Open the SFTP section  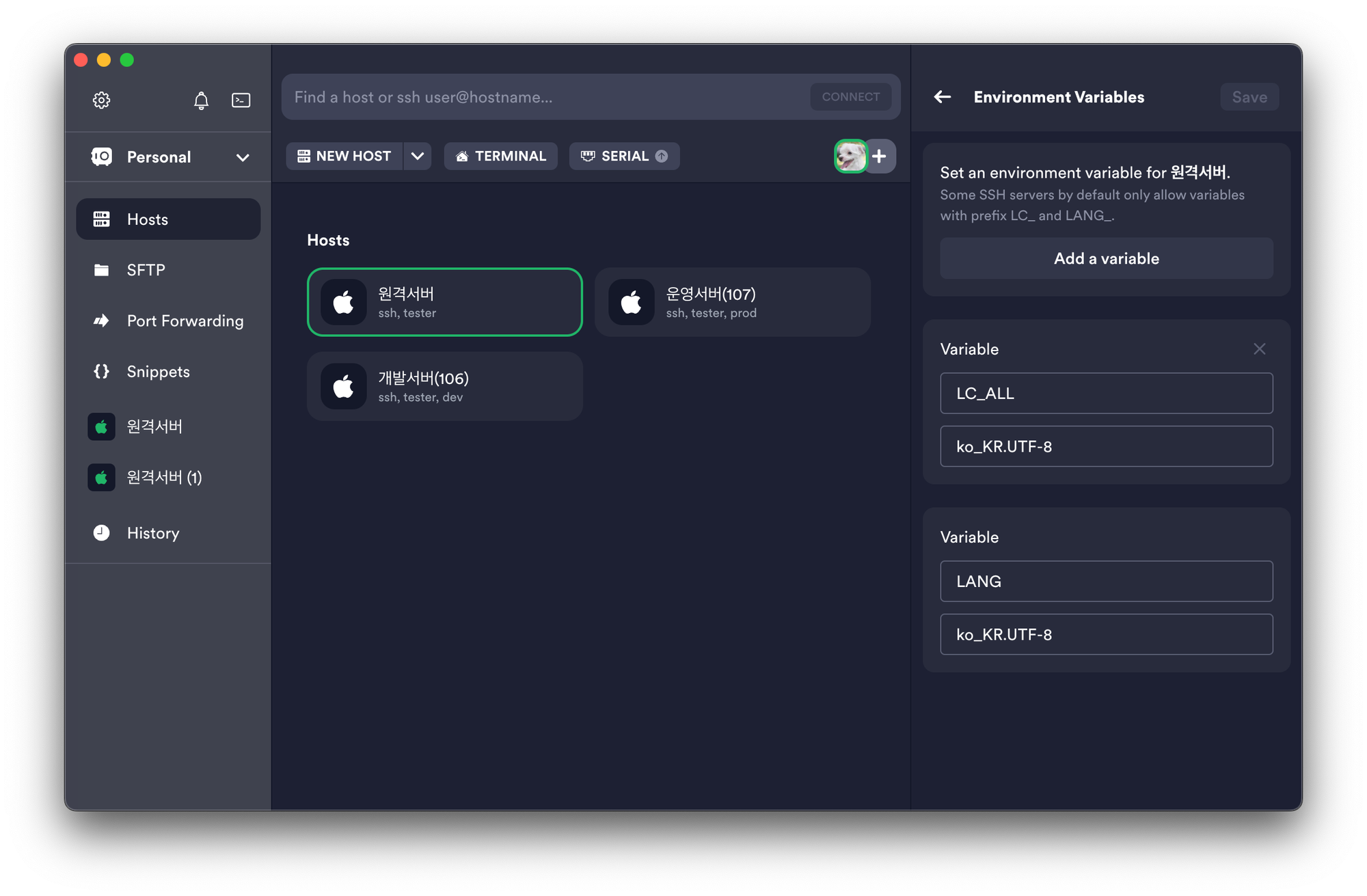point(146,270)
